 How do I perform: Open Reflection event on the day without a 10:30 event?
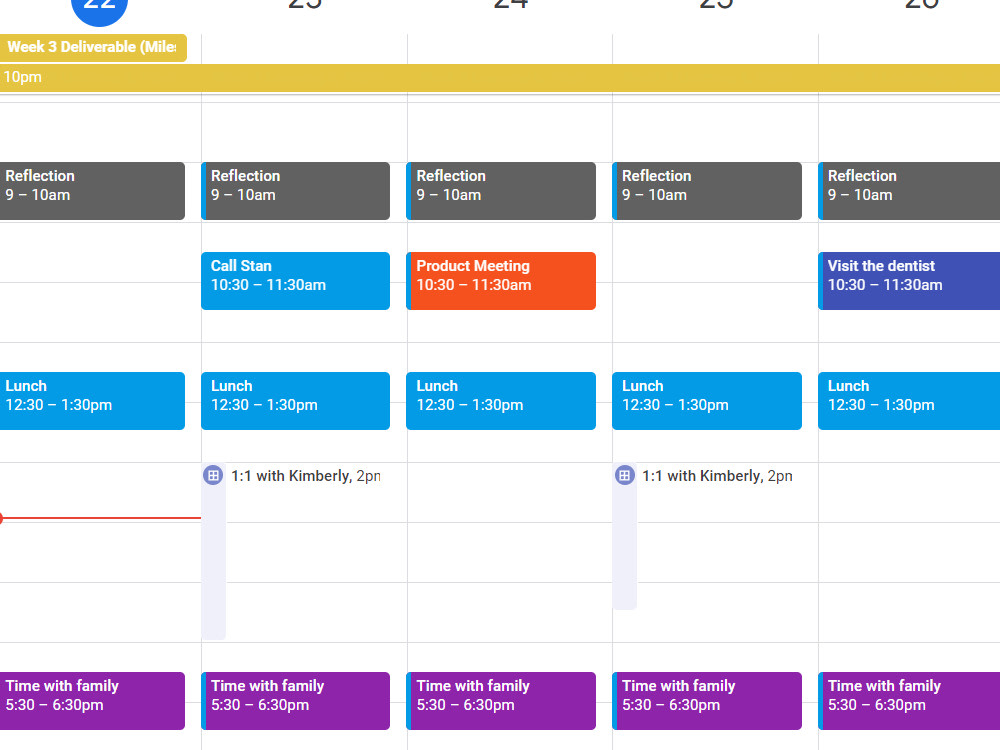coord(707,191)
